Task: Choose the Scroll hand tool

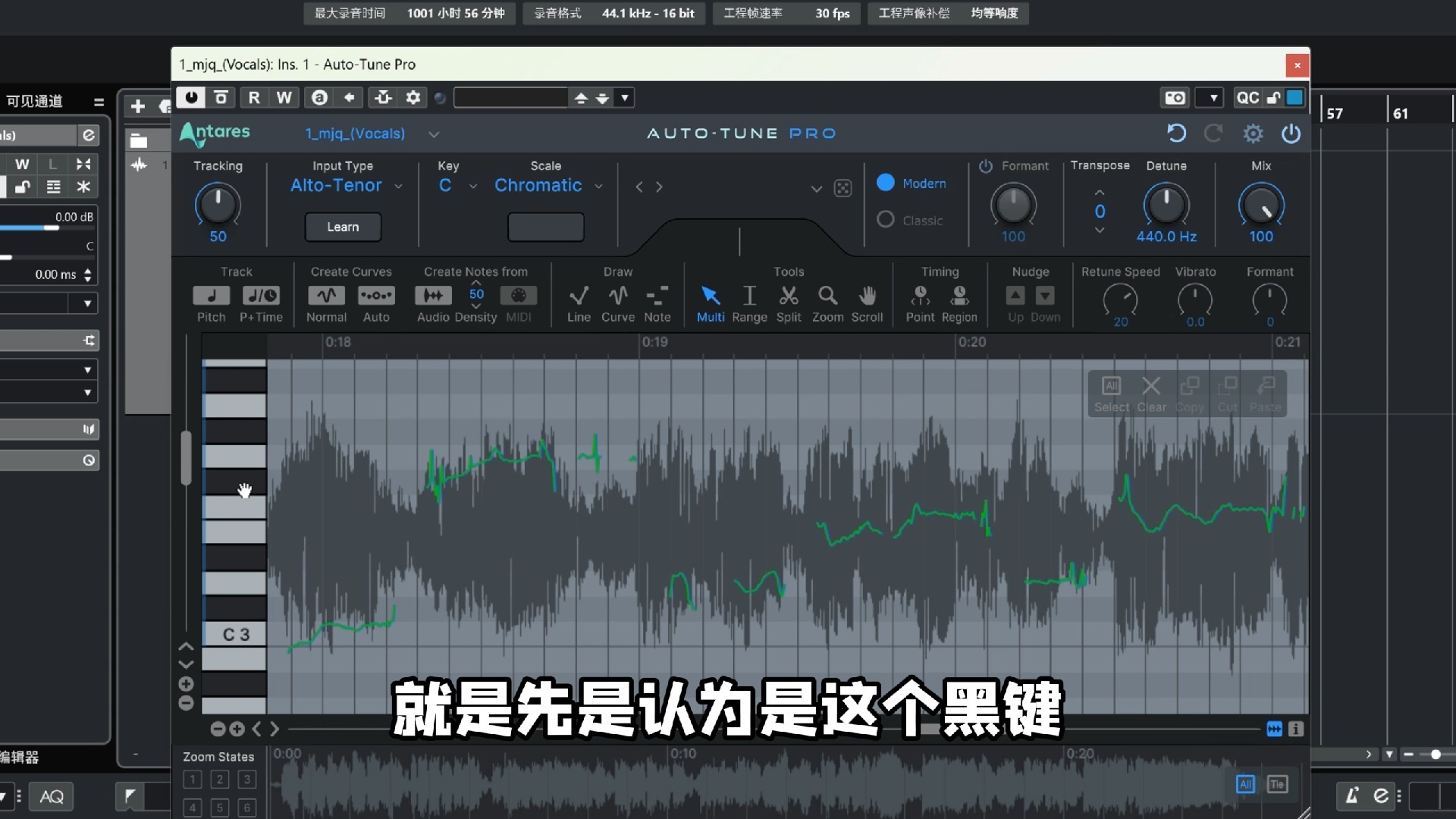Action: 867,296
